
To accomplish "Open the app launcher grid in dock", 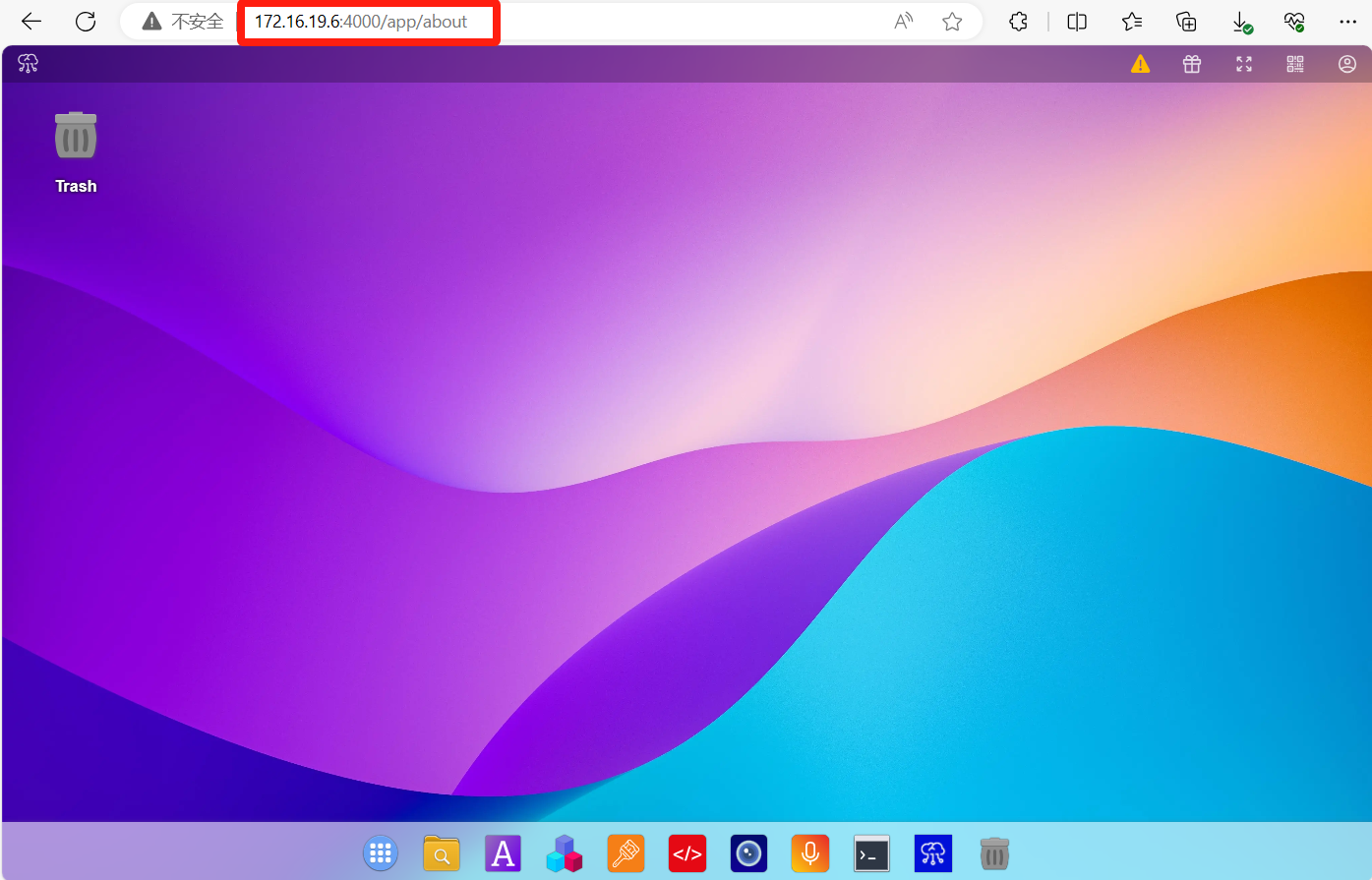I will click(381, 853).
